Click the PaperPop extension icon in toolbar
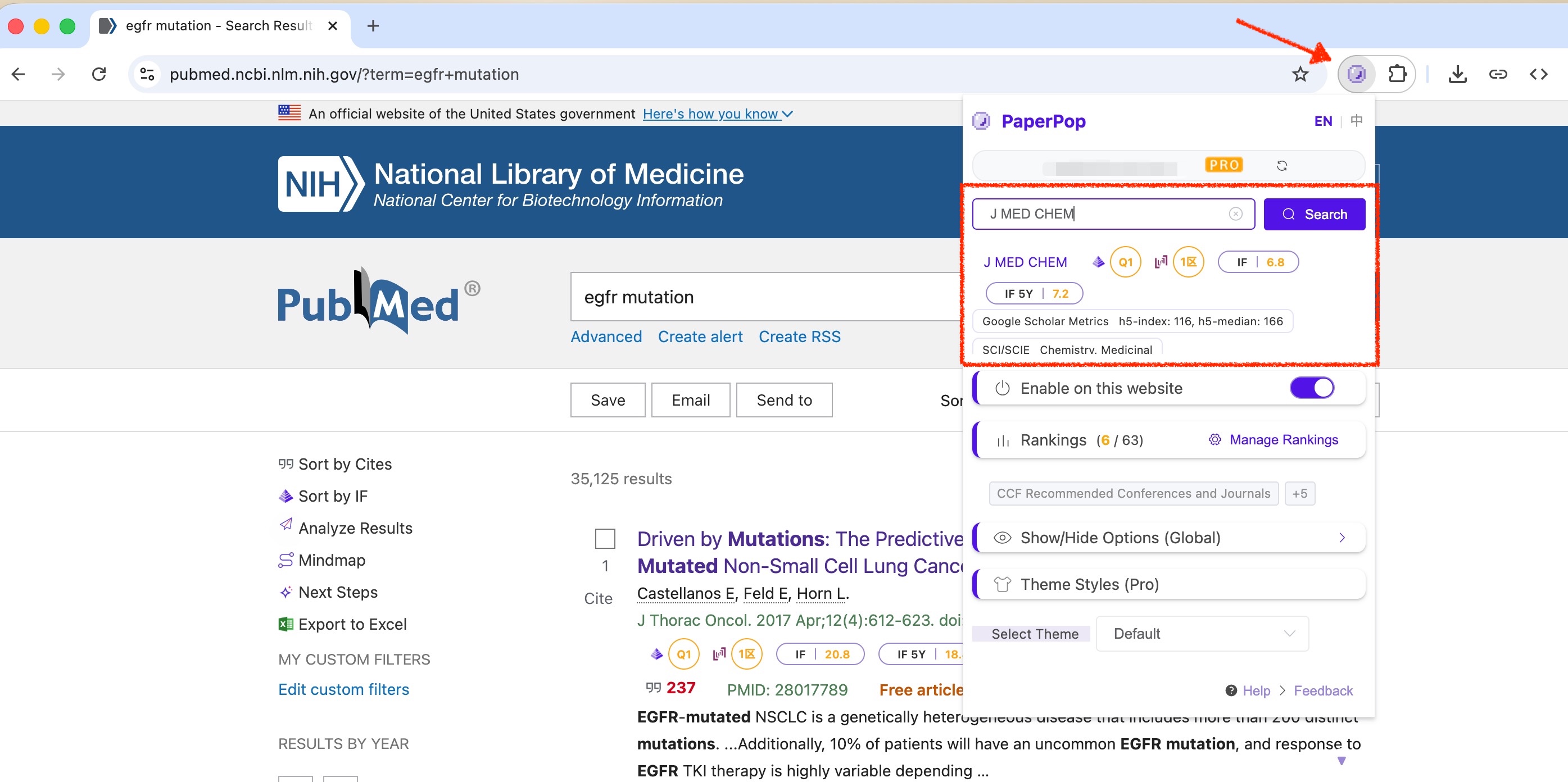Screen dimensions: 1568x782 point(1356,74)
